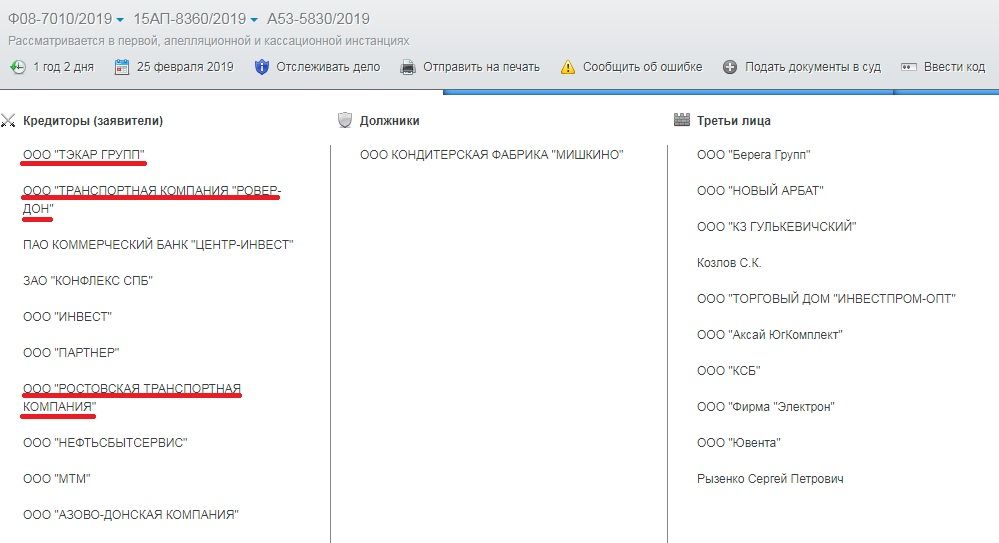
Task: Select creditor ООО "НЕФТЬСБЫТСЕРВИС"
Action: coord(105,442)
